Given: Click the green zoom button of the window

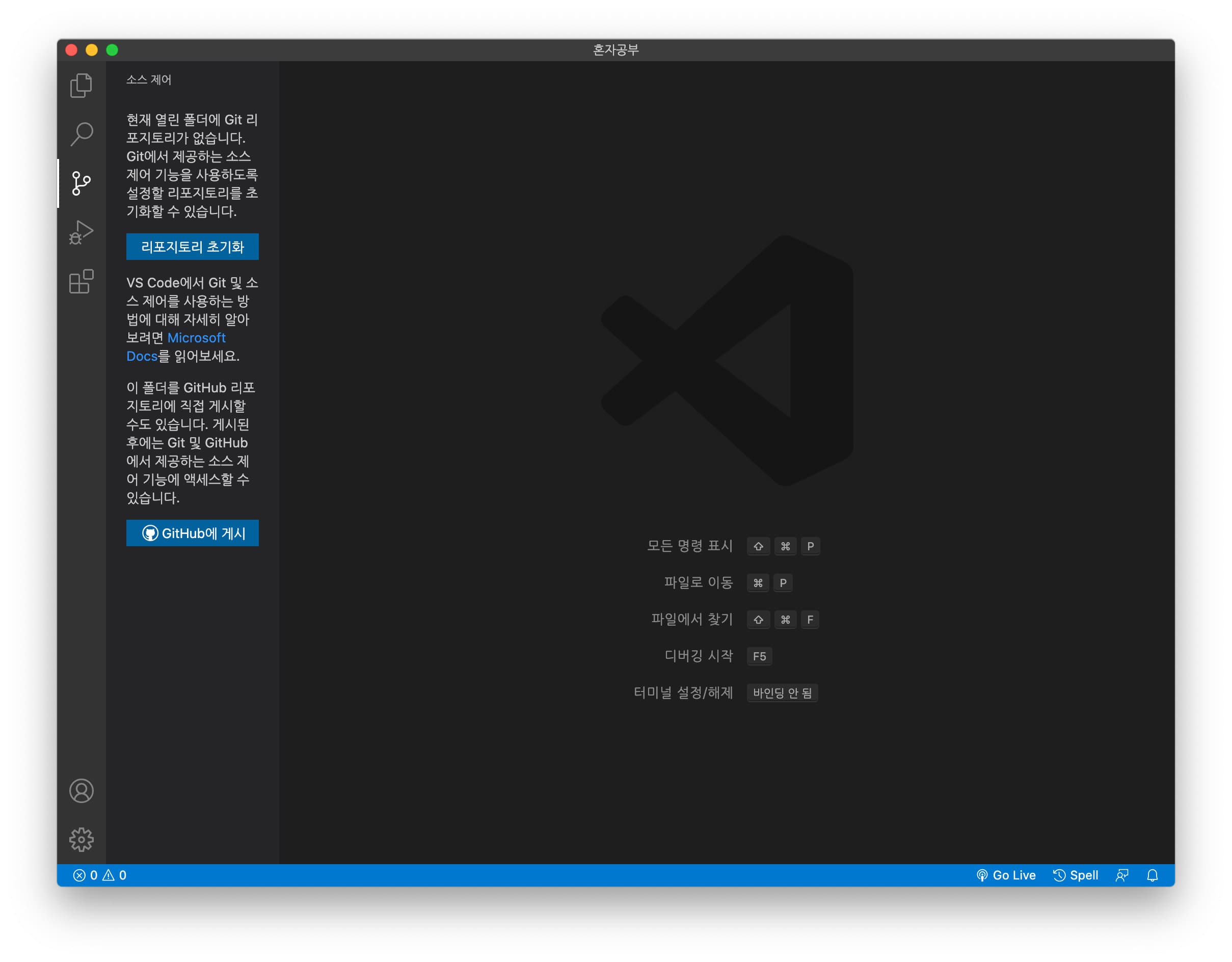Looking at the screenshot, I should tap(112, 49).
